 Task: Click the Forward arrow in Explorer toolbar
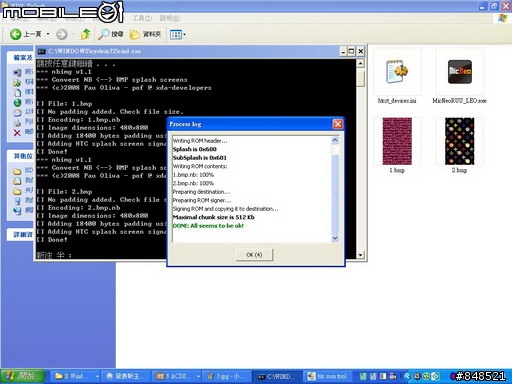pyautogui.click(x=62, y=34)
